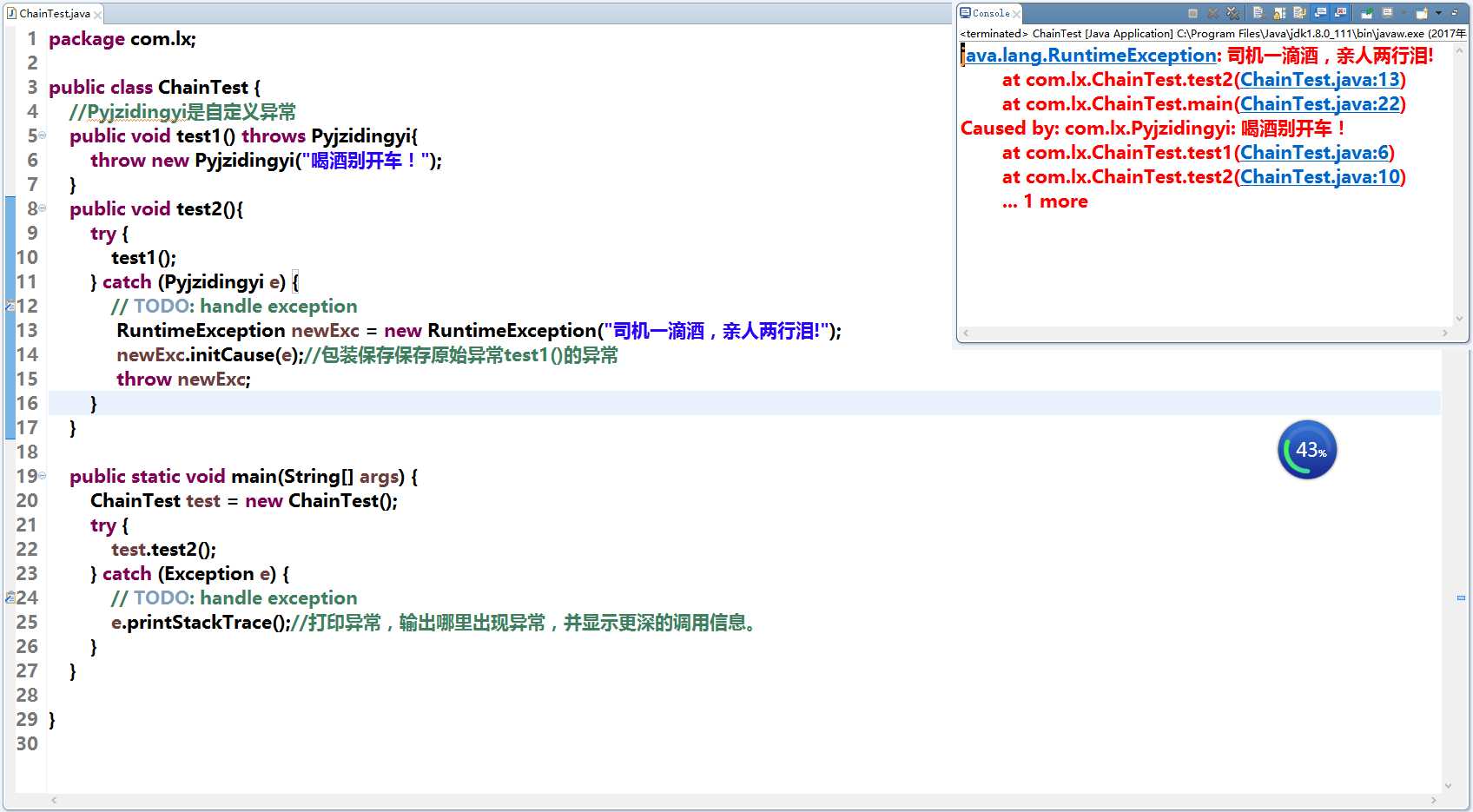Close the Console view tab
The width and height of the screenshot is (1473, 812).
point(1016,14)
